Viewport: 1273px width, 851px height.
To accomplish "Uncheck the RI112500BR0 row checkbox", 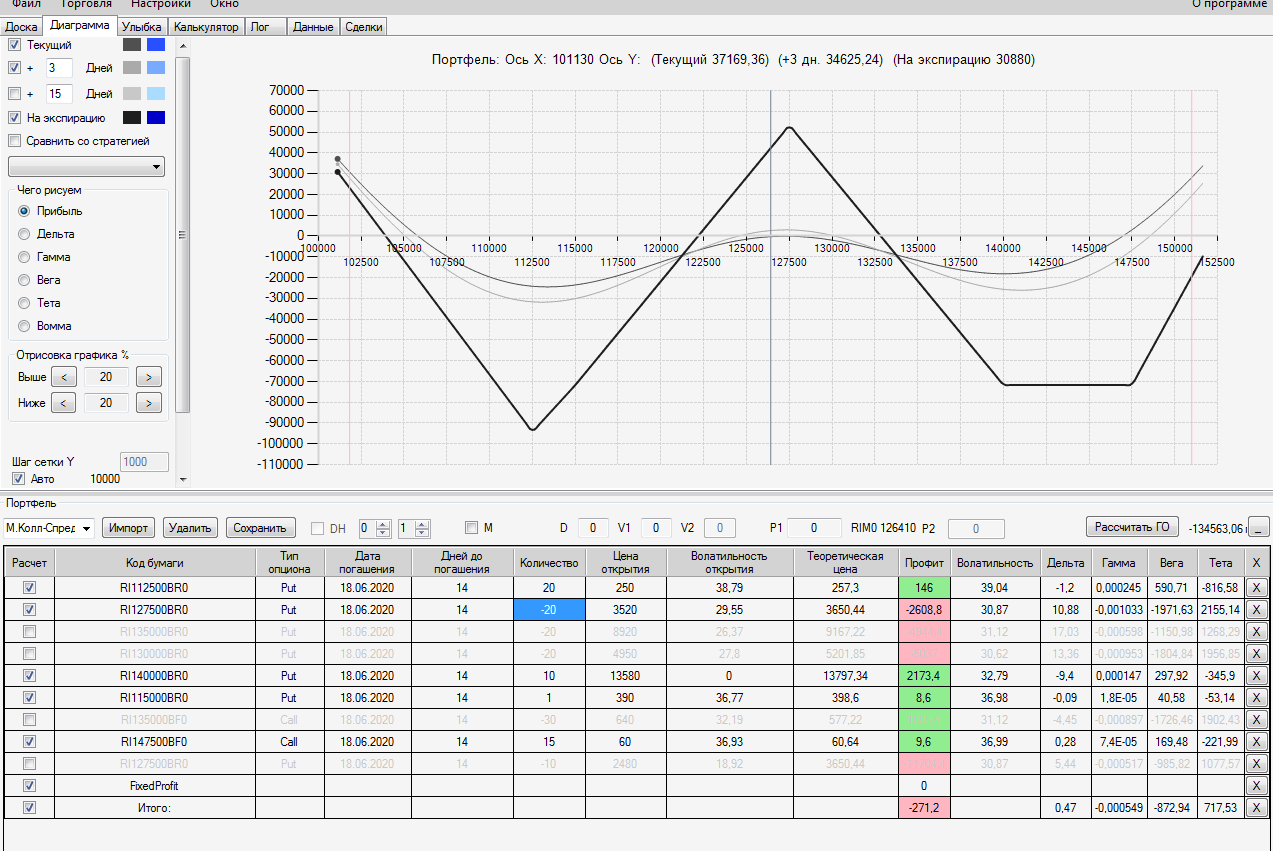I will pos(29,588).
